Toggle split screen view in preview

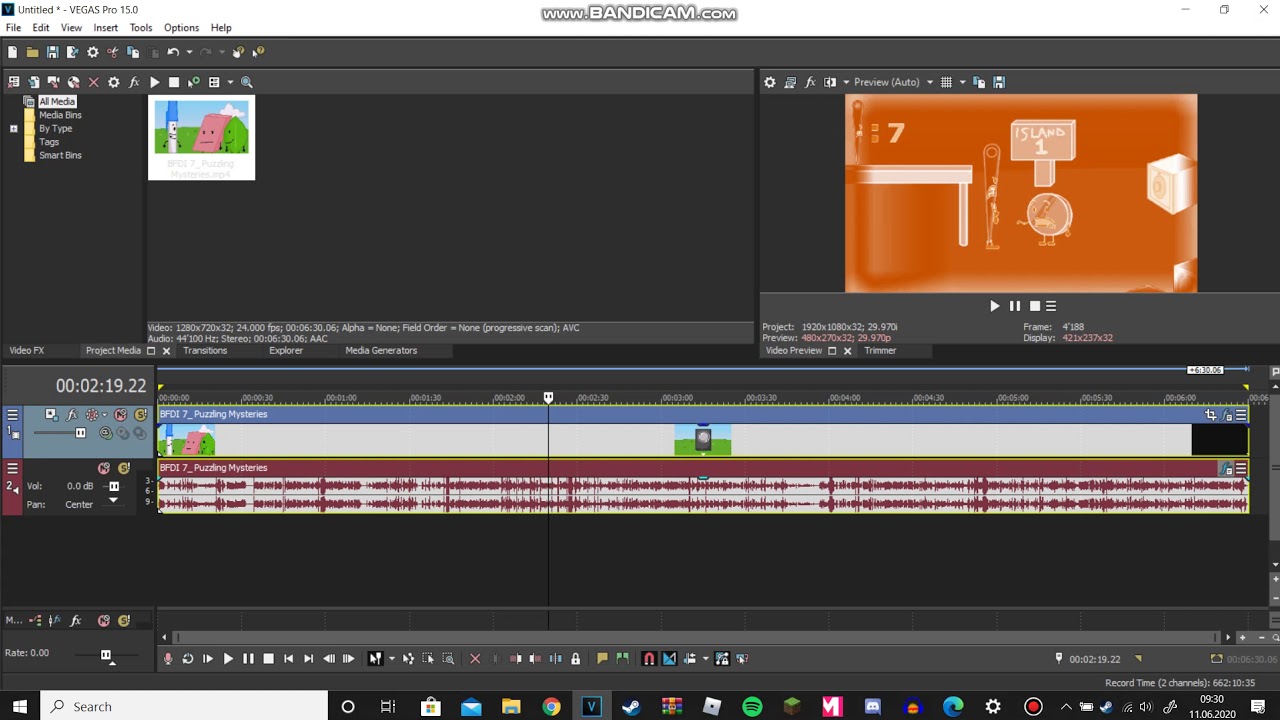[x=830, y=82]
